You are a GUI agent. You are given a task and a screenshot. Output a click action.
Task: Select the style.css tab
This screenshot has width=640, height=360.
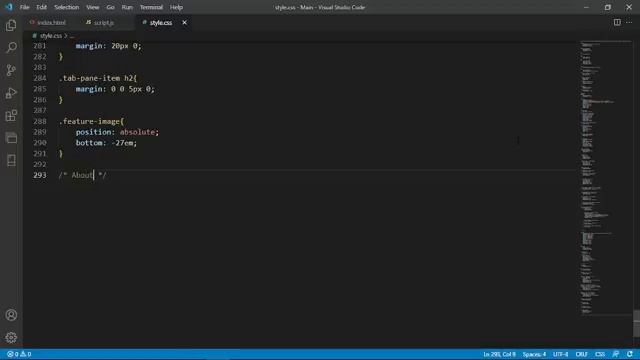click(161, 22)
